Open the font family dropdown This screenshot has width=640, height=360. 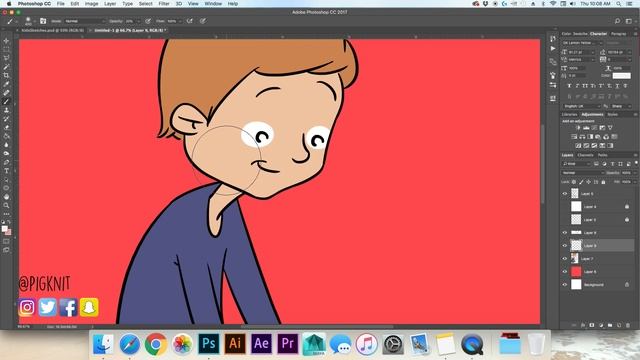click(582, 43)
